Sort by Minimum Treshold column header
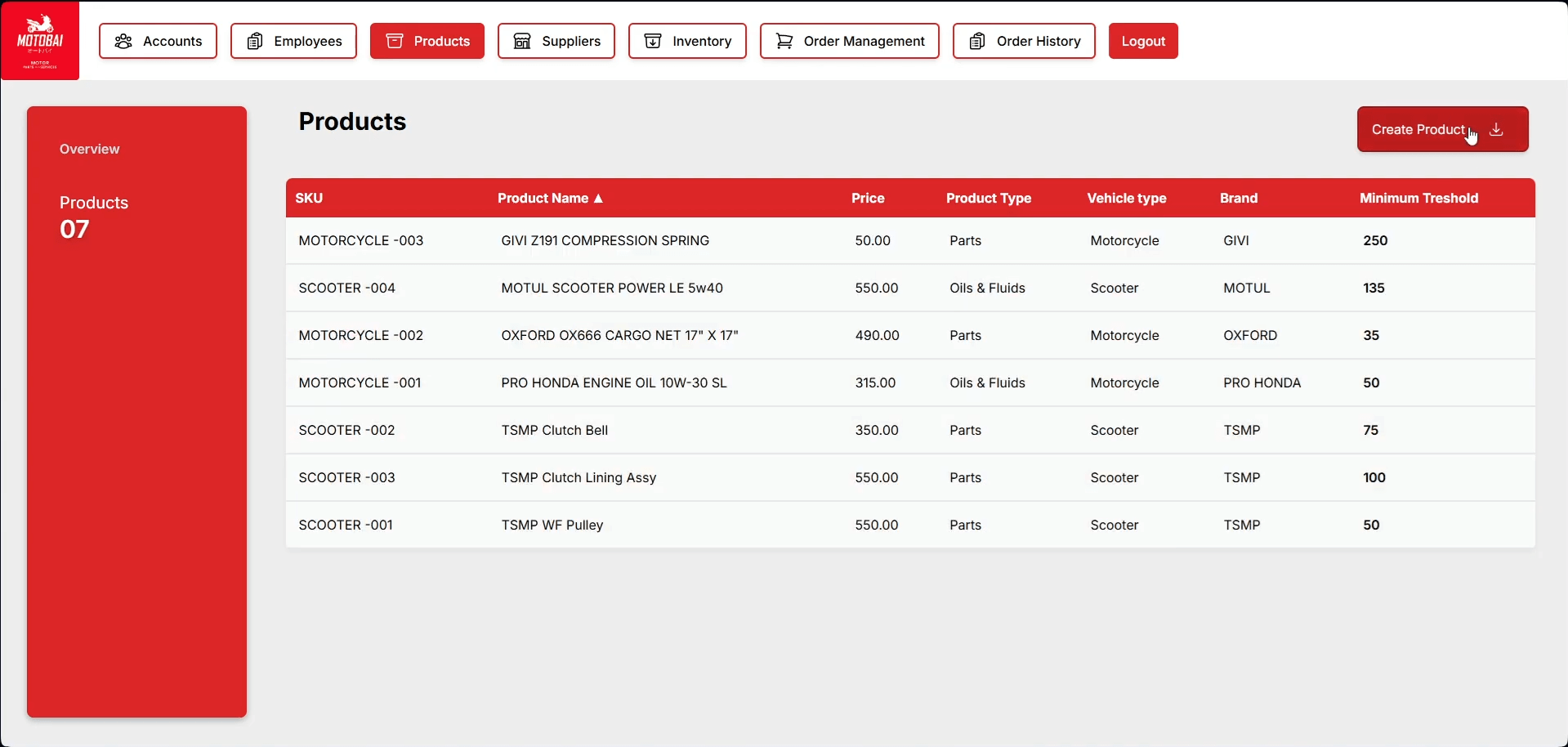The width and height of the screenshot is (1568, 747). click(1418, 198)
